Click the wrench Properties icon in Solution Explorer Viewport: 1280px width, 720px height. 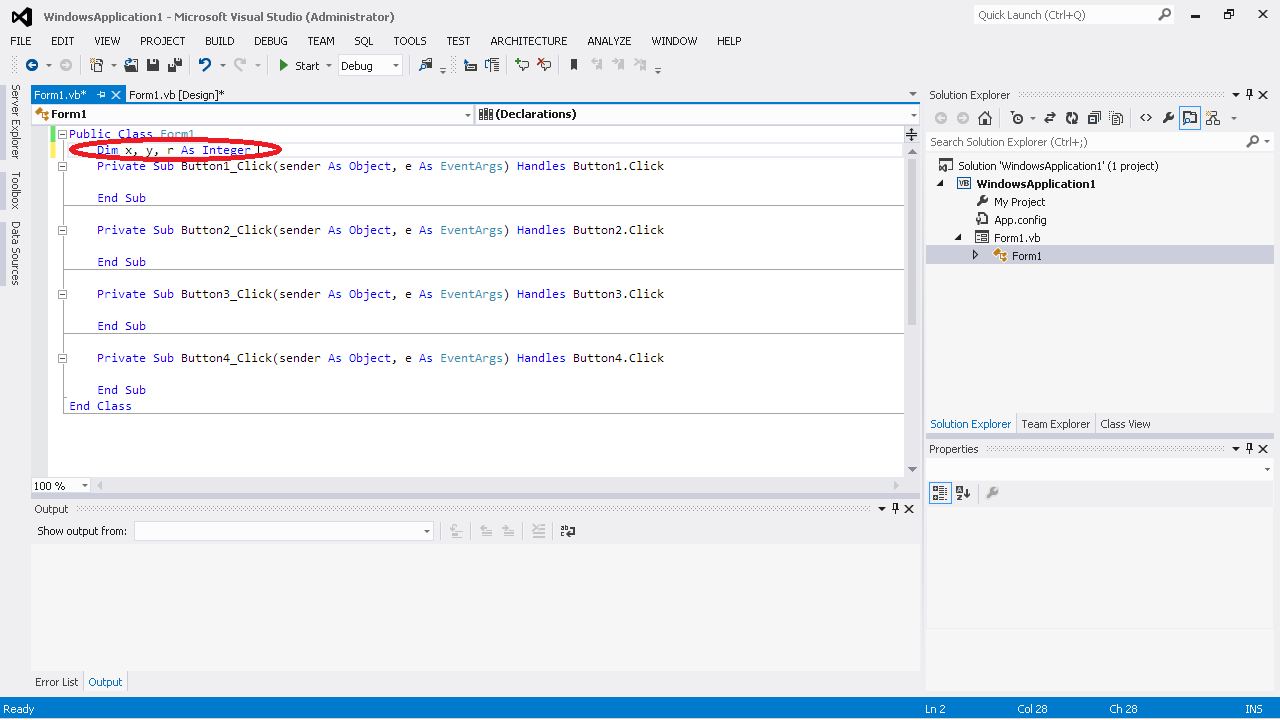(1167, 118)
